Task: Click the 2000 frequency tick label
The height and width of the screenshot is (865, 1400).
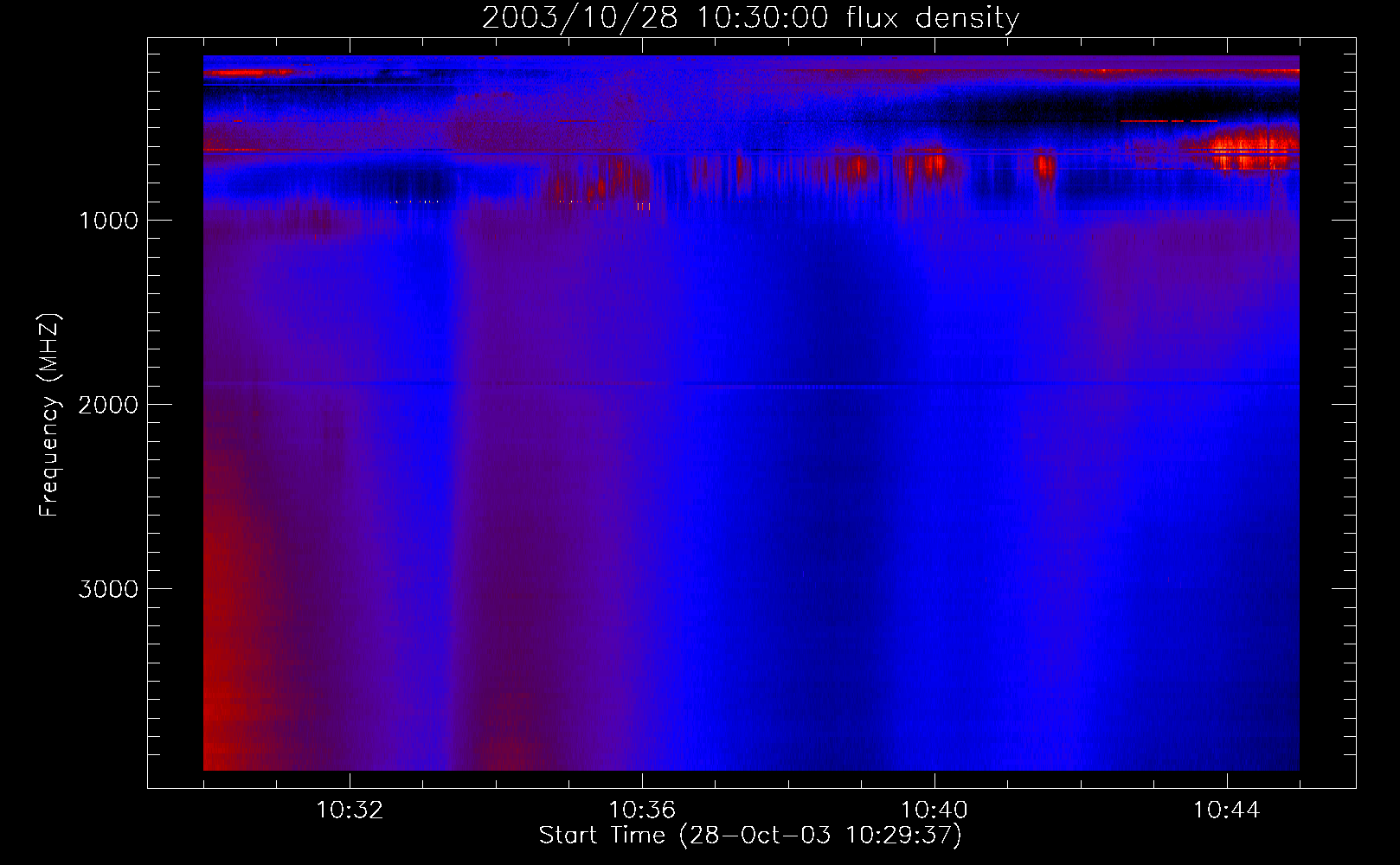Action: (108, 405)
